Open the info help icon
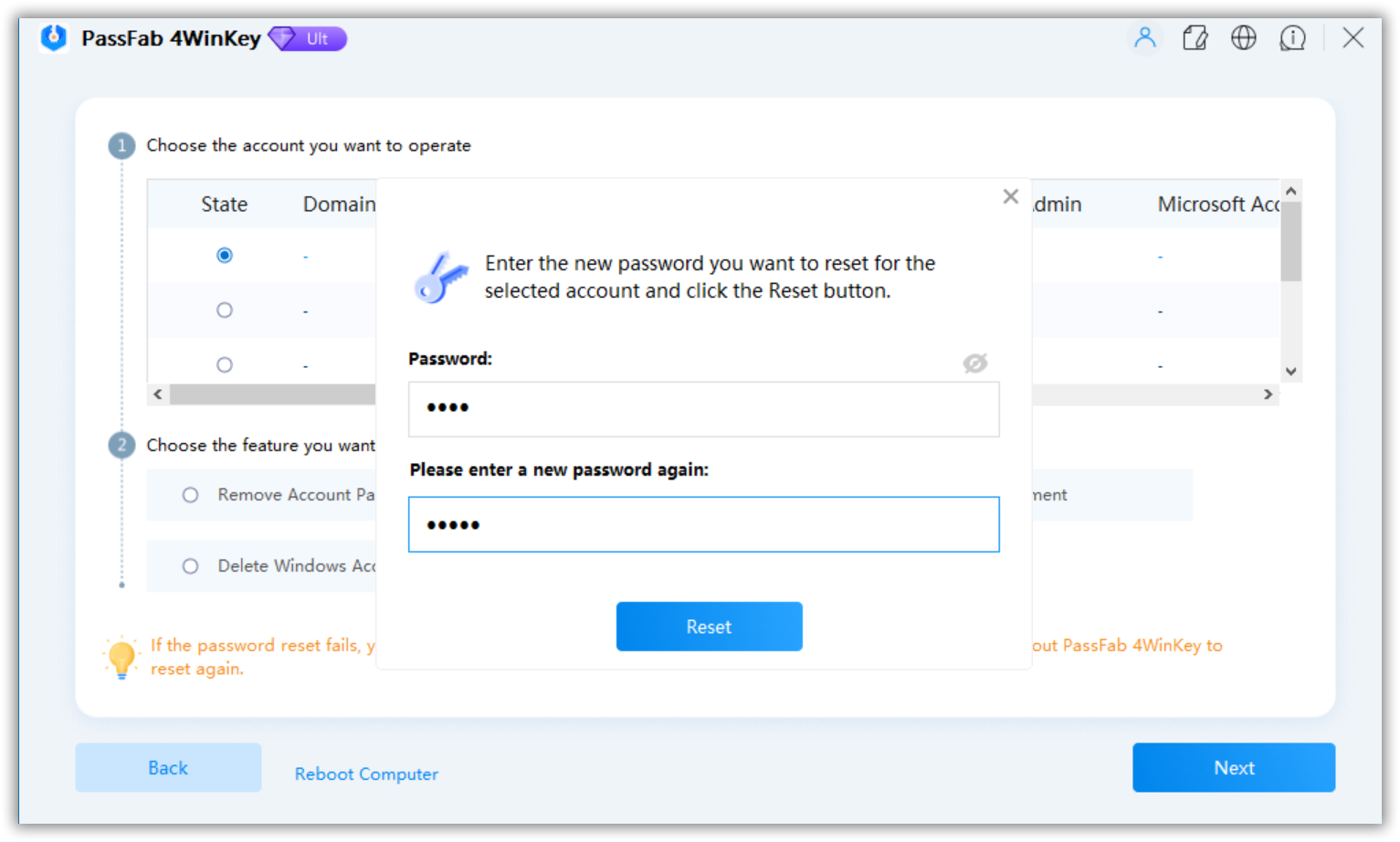1400x842 pixels. 1293,37
